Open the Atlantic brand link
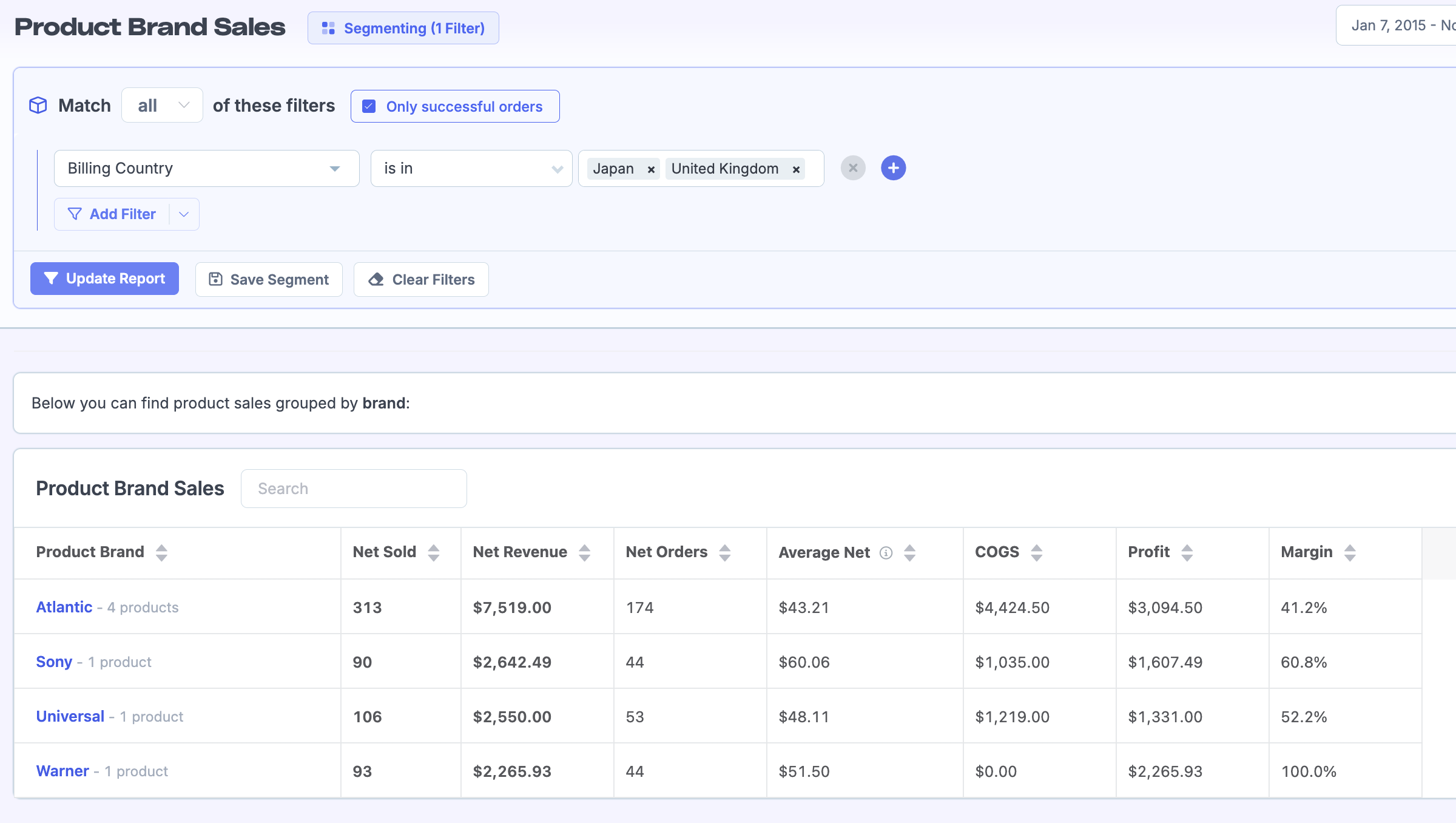The width and height of the screenshot is (1456, 823). [64, 607]
